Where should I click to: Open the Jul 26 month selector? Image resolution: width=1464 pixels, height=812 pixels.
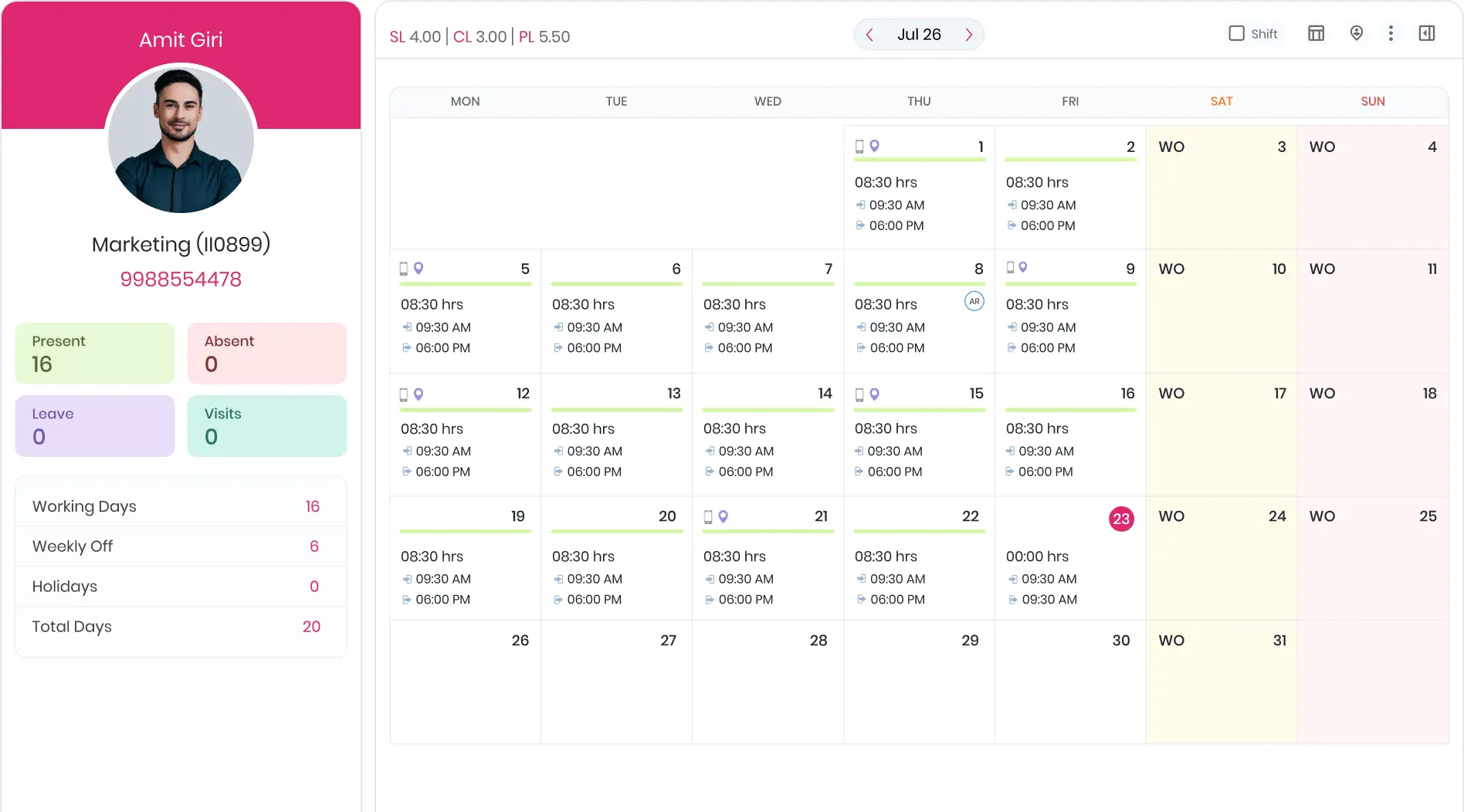point(919,35)
